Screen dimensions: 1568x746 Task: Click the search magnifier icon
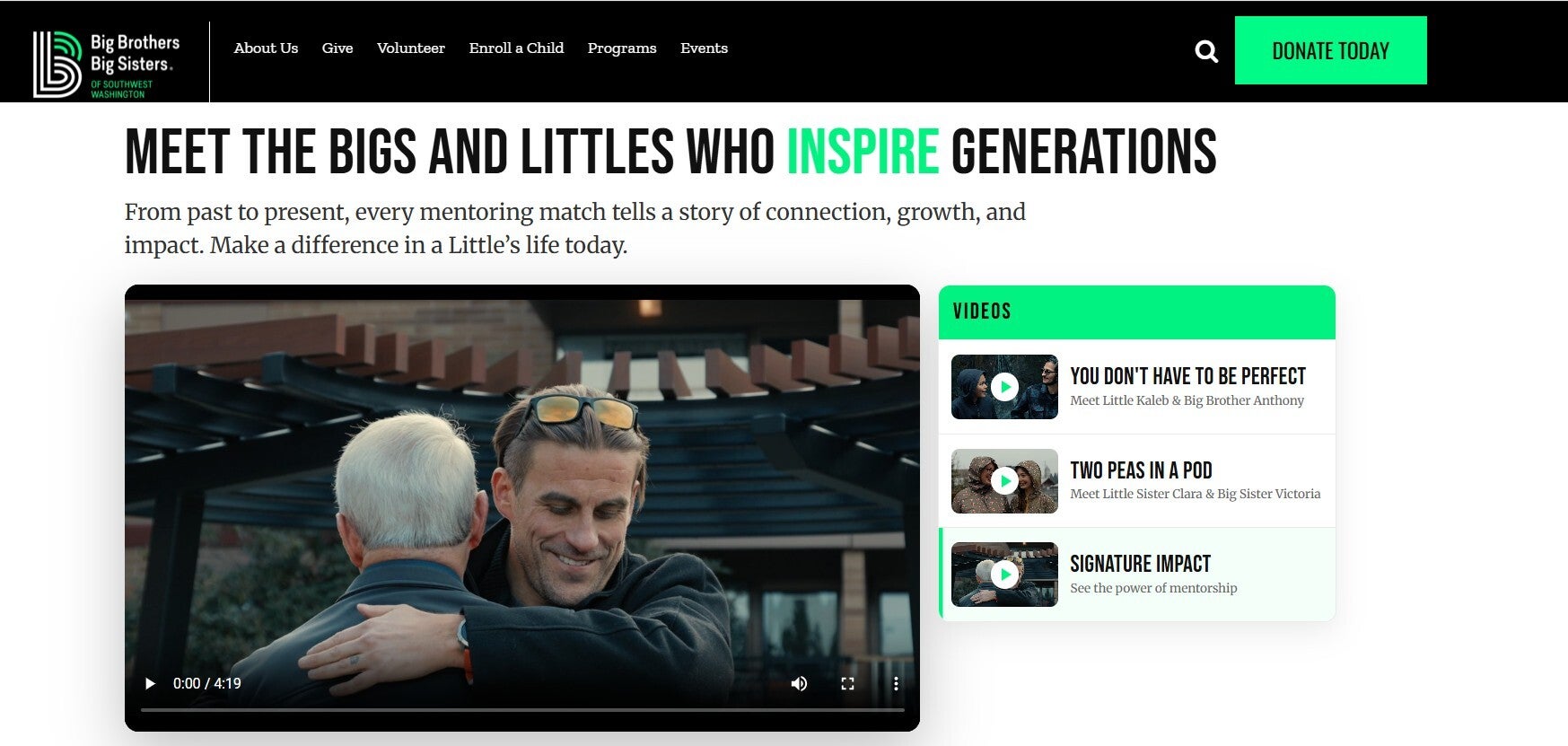(1206, 51)
